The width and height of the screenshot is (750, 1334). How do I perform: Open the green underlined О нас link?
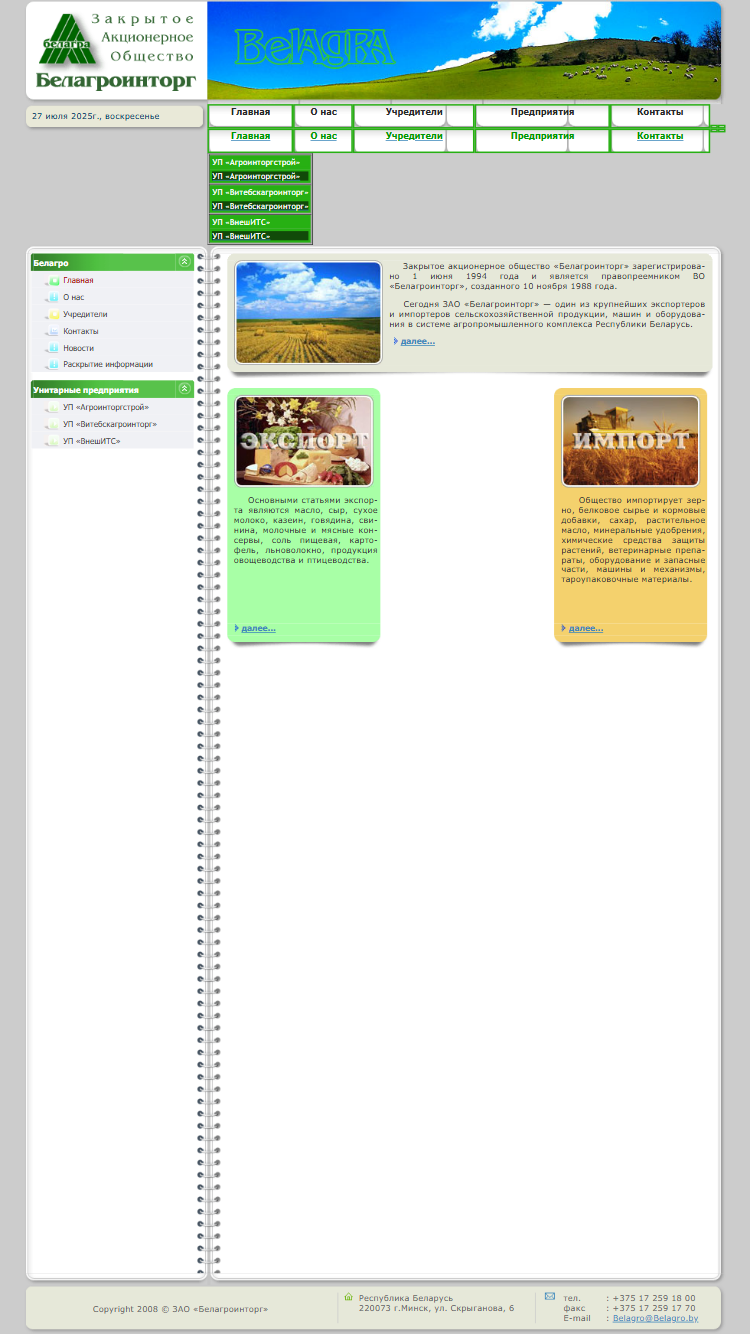tap(323, 136)
